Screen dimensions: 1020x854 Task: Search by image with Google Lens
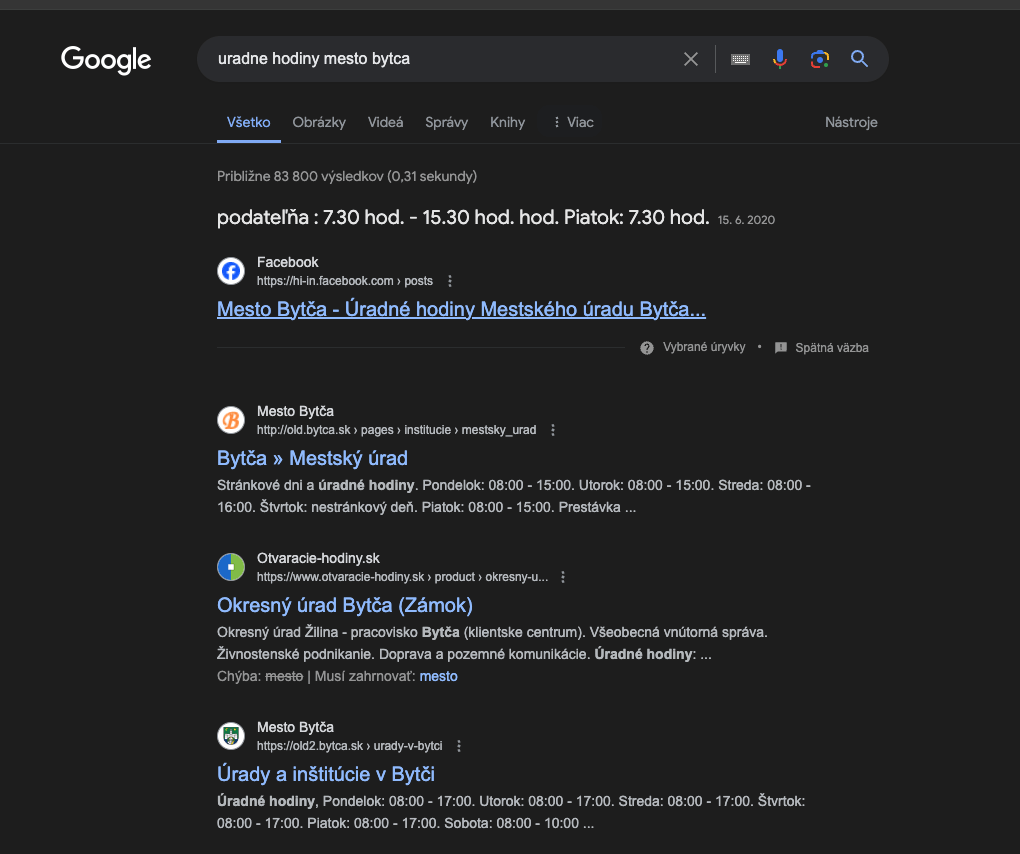point(820,59)
